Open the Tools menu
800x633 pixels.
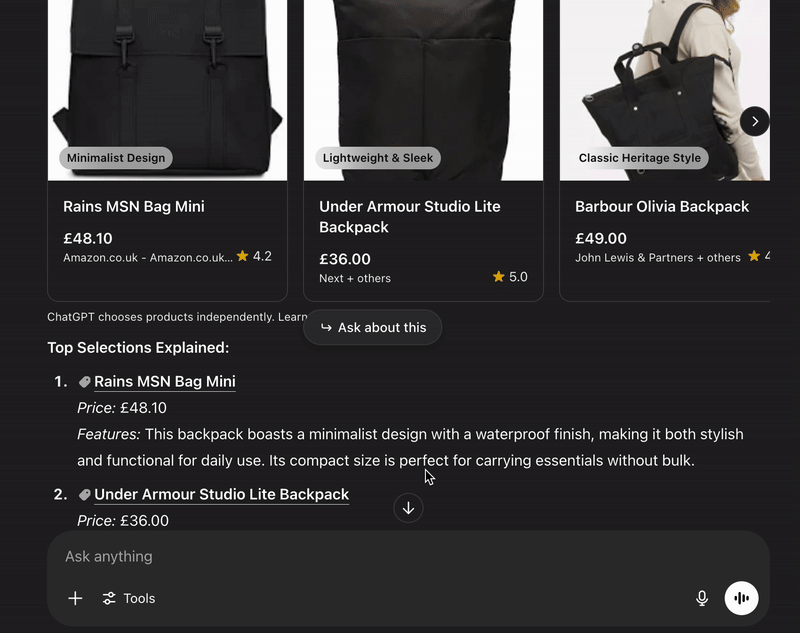(x=129, y=598)
